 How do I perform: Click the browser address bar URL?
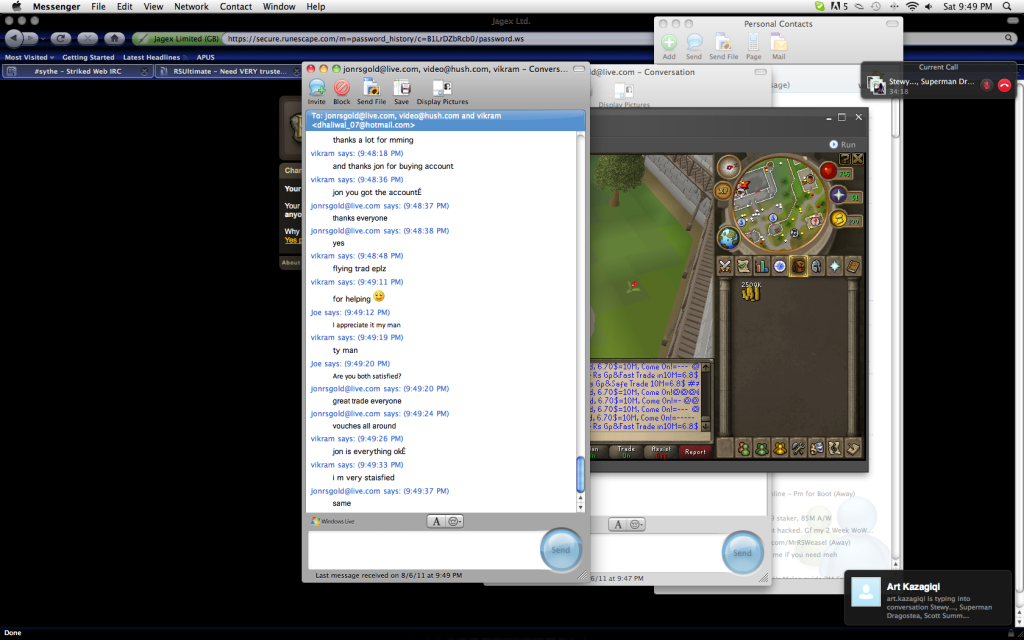click(376, 39)
